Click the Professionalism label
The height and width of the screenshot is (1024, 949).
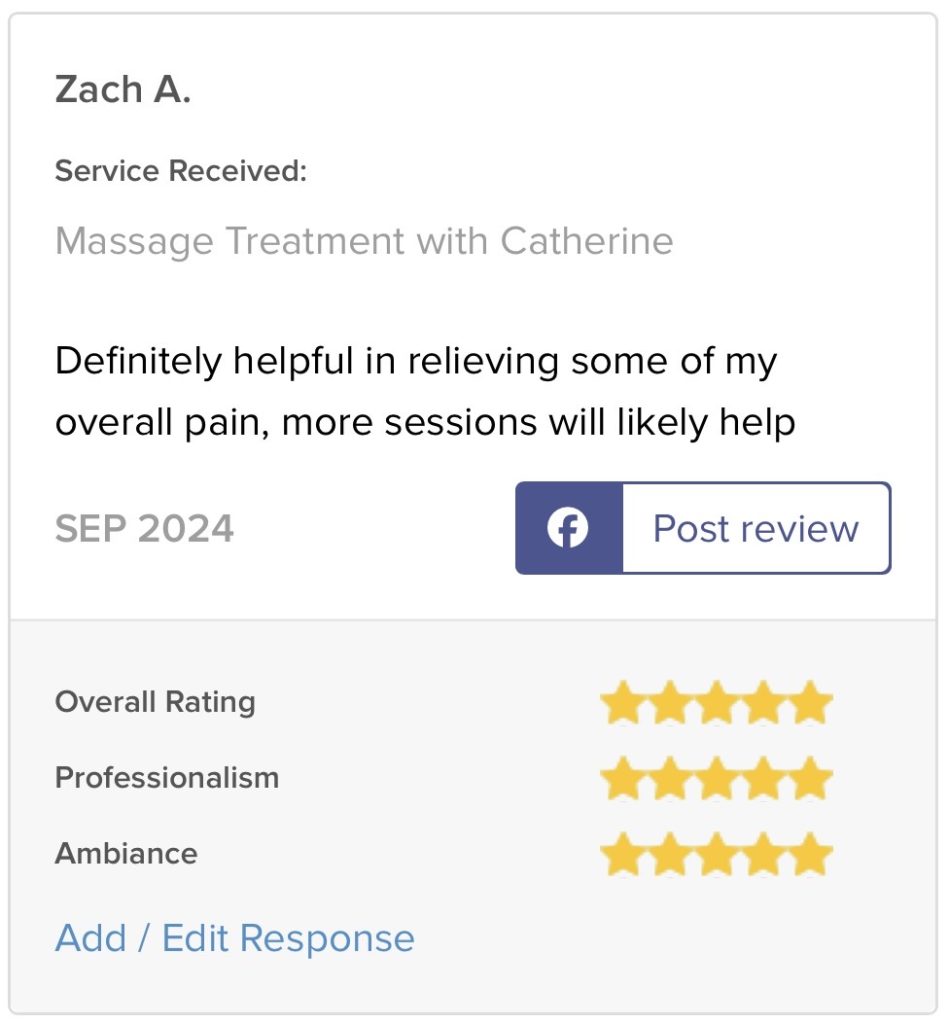pos(167,778)
